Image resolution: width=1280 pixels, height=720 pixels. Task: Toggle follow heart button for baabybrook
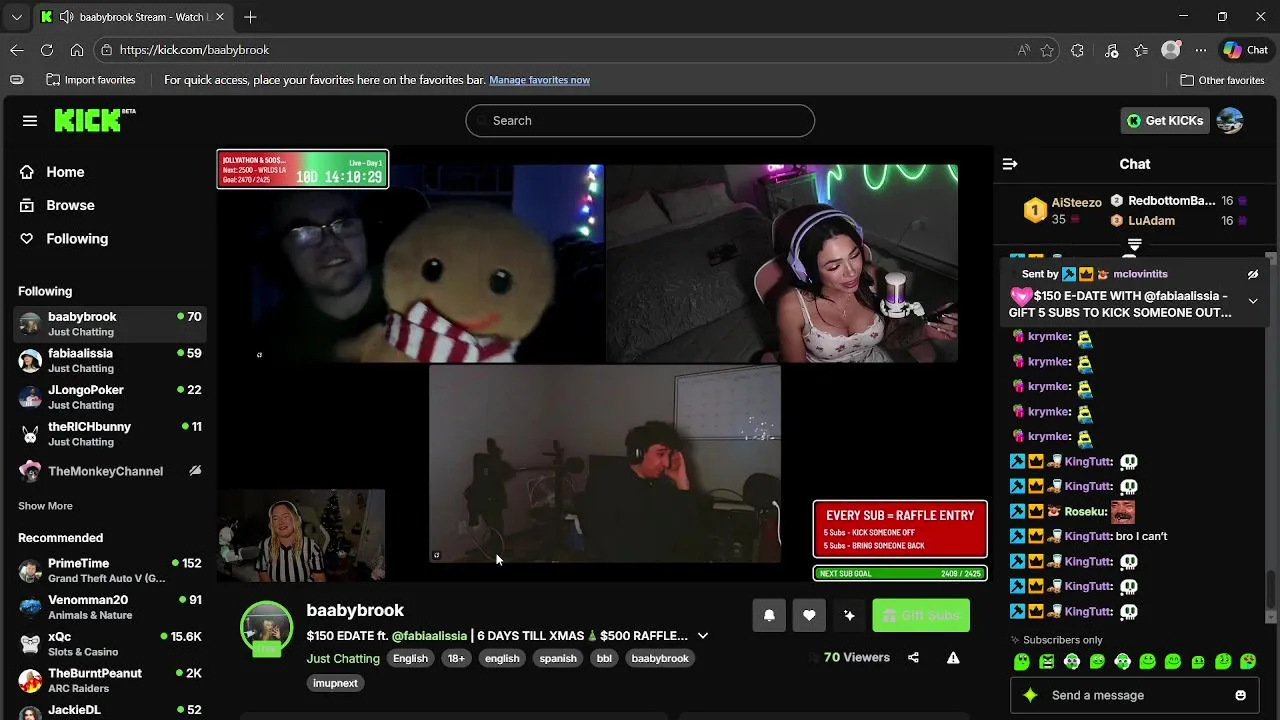809,616
